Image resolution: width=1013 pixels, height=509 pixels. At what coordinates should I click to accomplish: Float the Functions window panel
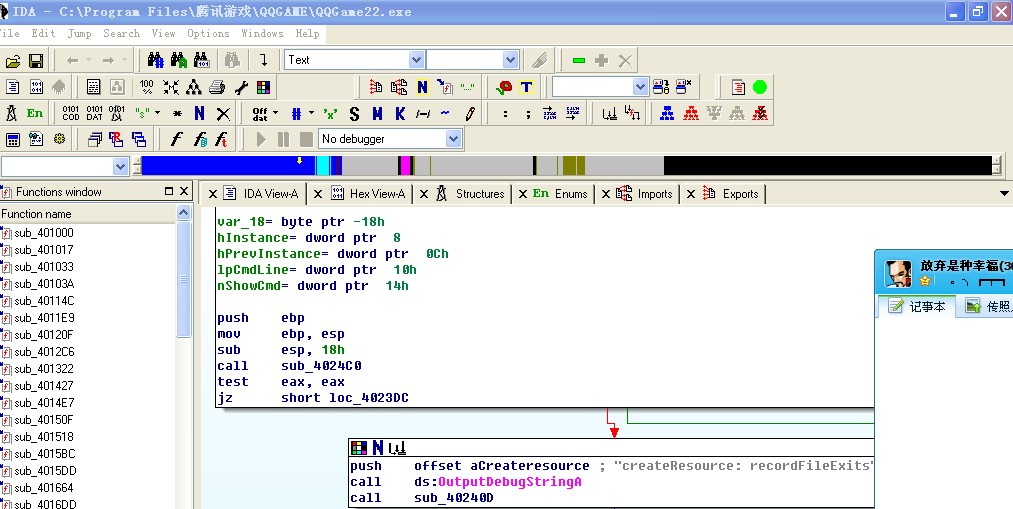(x=169, y=191)
